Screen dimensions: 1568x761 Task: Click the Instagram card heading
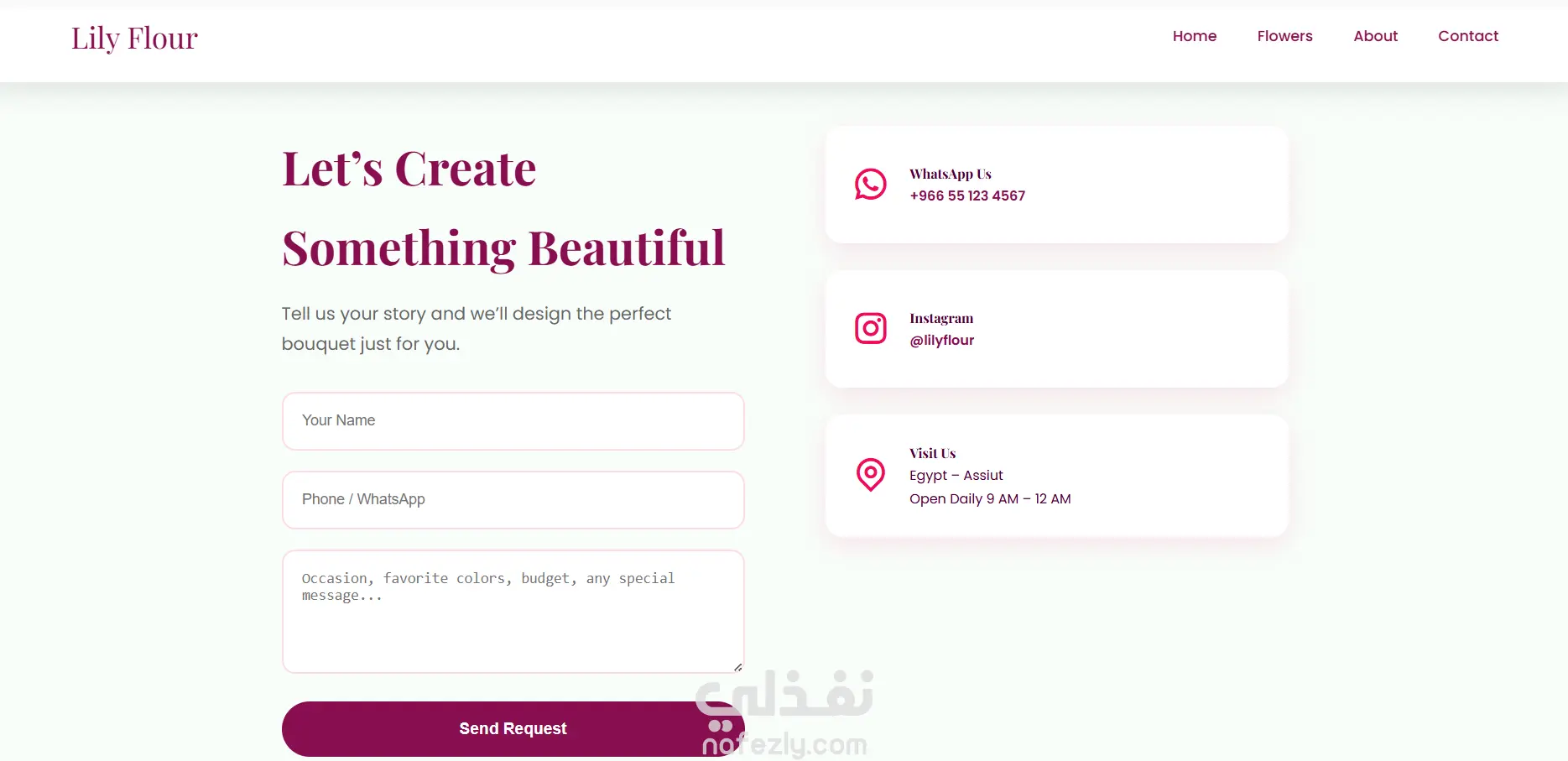pyautogui.click(x=941, y=318)
